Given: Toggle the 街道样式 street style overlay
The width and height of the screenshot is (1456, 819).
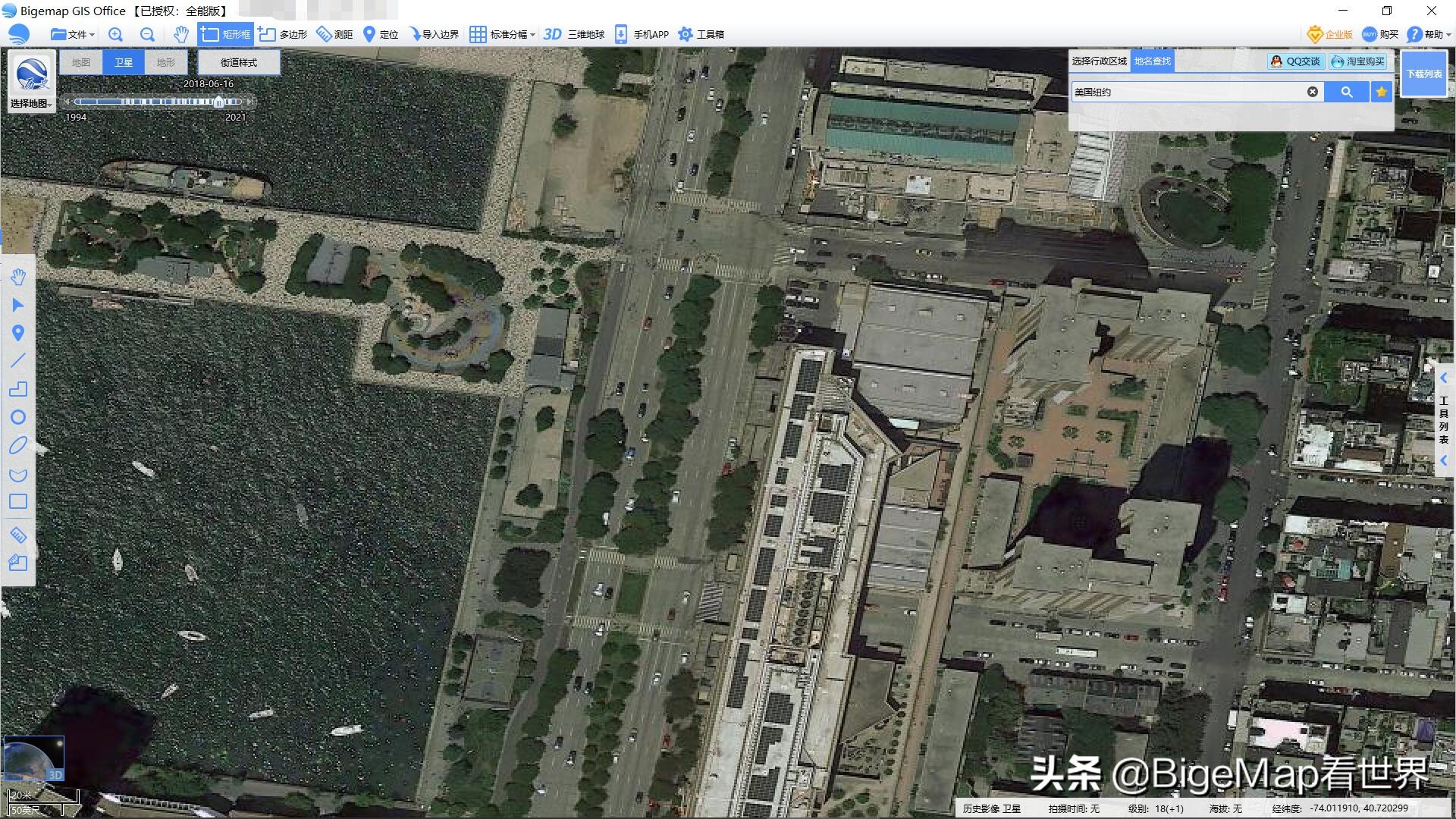Looking at the screenshot, I should click(239, 62).
